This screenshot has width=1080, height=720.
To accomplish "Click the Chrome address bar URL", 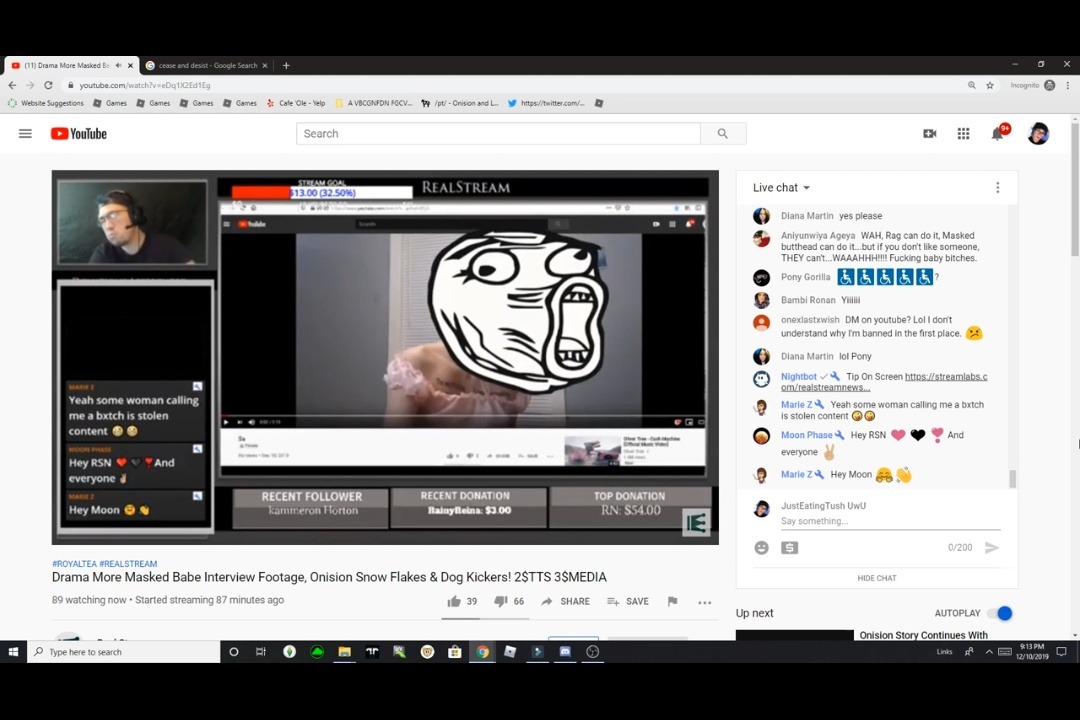I will (145, 85).
